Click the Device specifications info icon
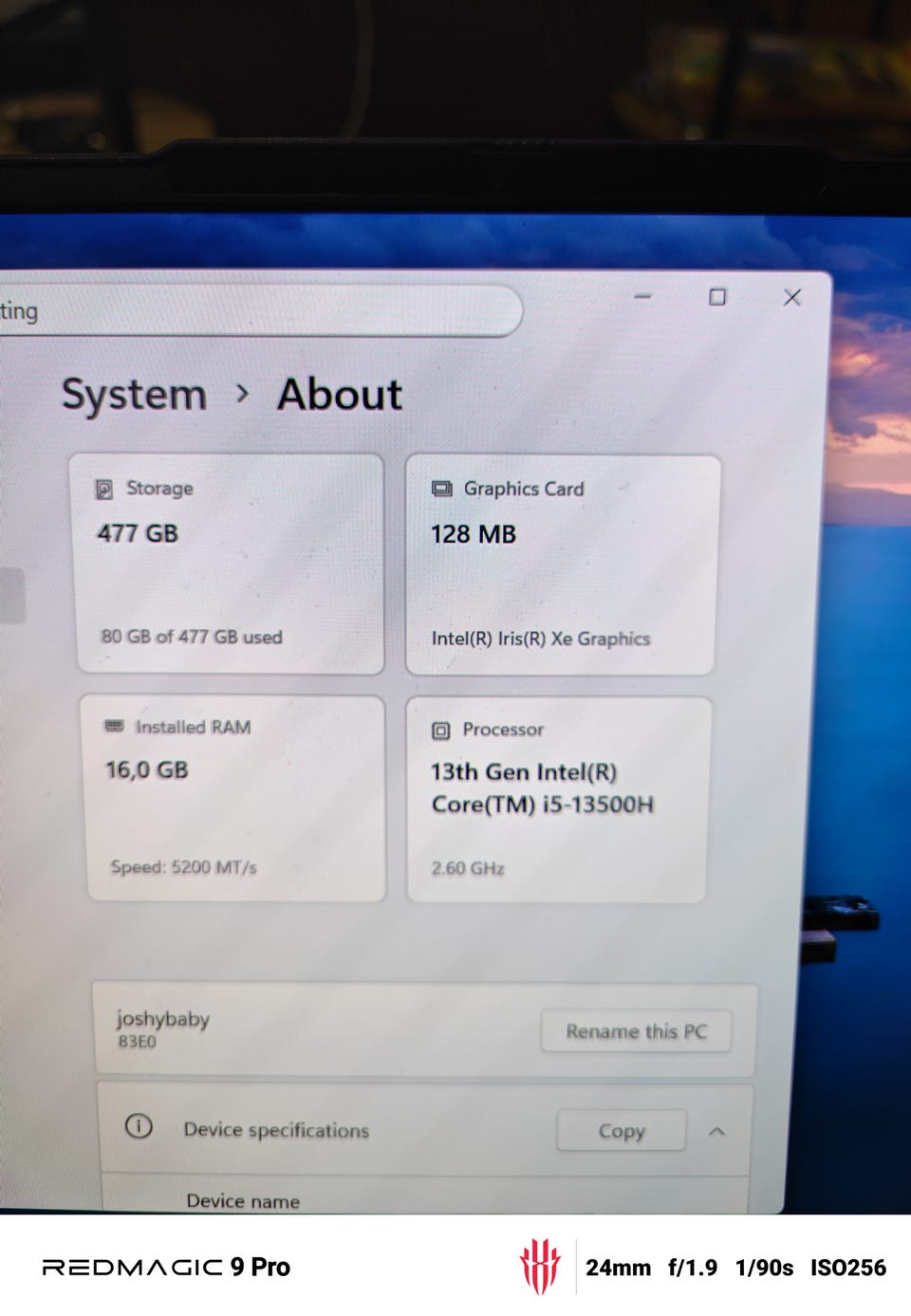 [139, 1126]
